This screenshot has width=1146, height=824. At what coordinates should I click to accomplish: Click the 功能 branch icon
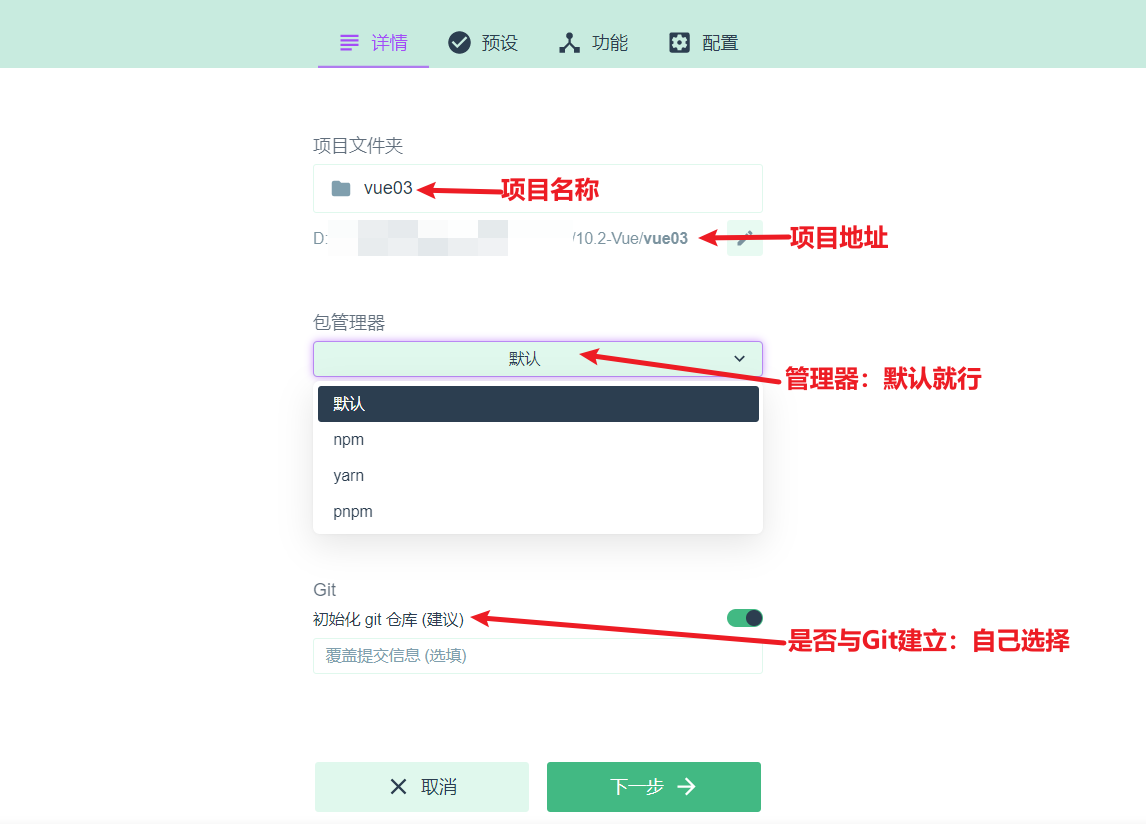(569, 43)
